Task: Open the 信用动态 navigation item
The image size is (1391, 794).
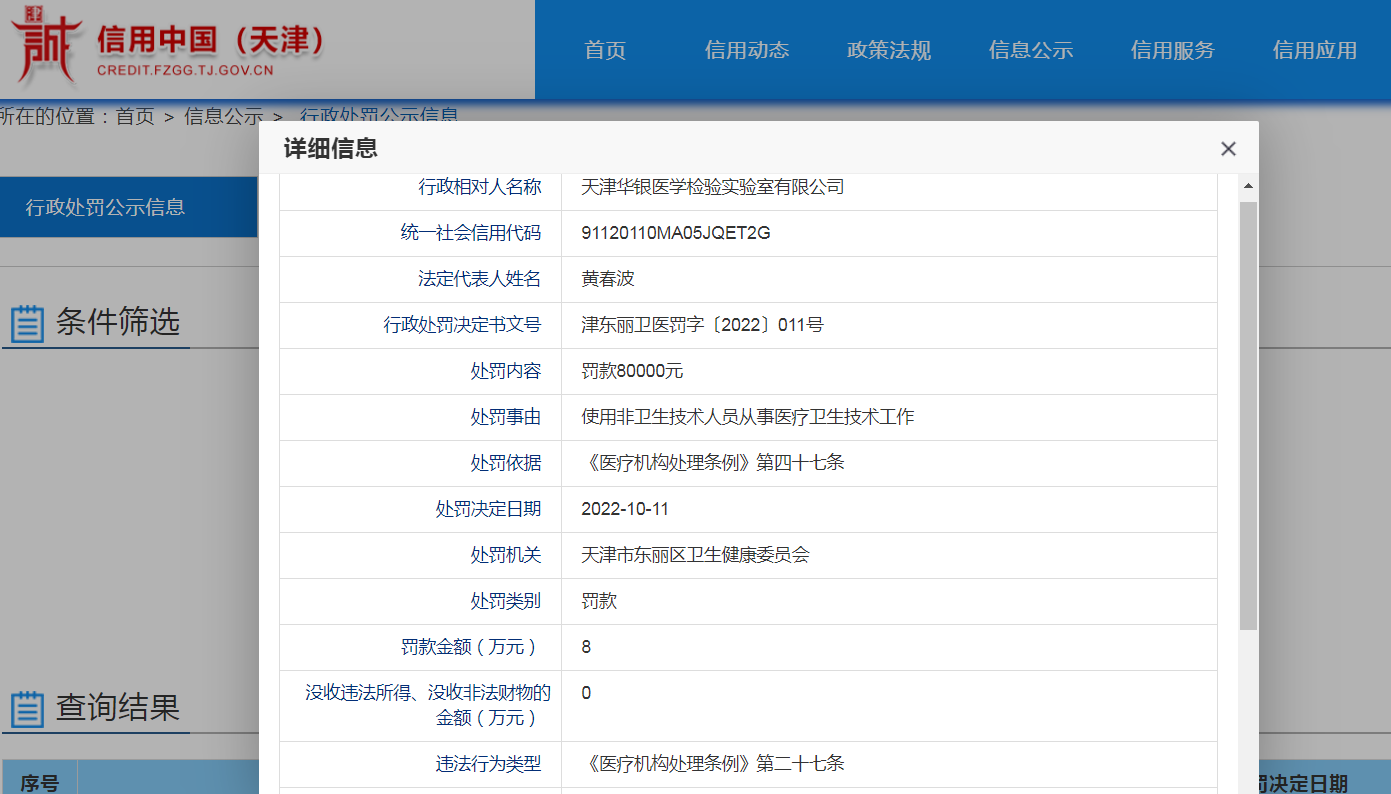Action: 747,50
